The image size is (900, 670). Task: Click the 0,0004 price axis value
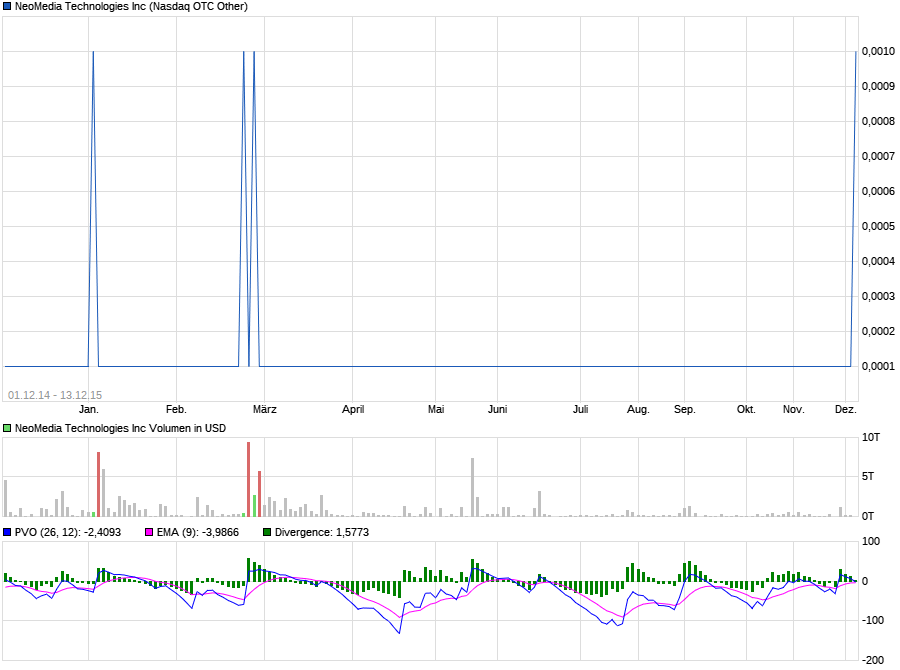tap(878, 262)
